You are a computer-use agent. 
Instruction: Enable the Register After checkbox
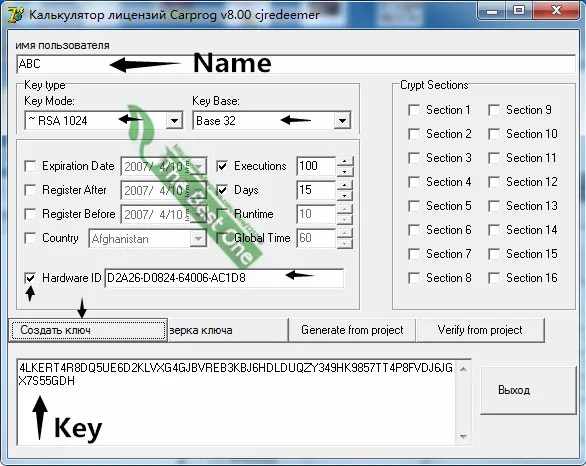30,190
